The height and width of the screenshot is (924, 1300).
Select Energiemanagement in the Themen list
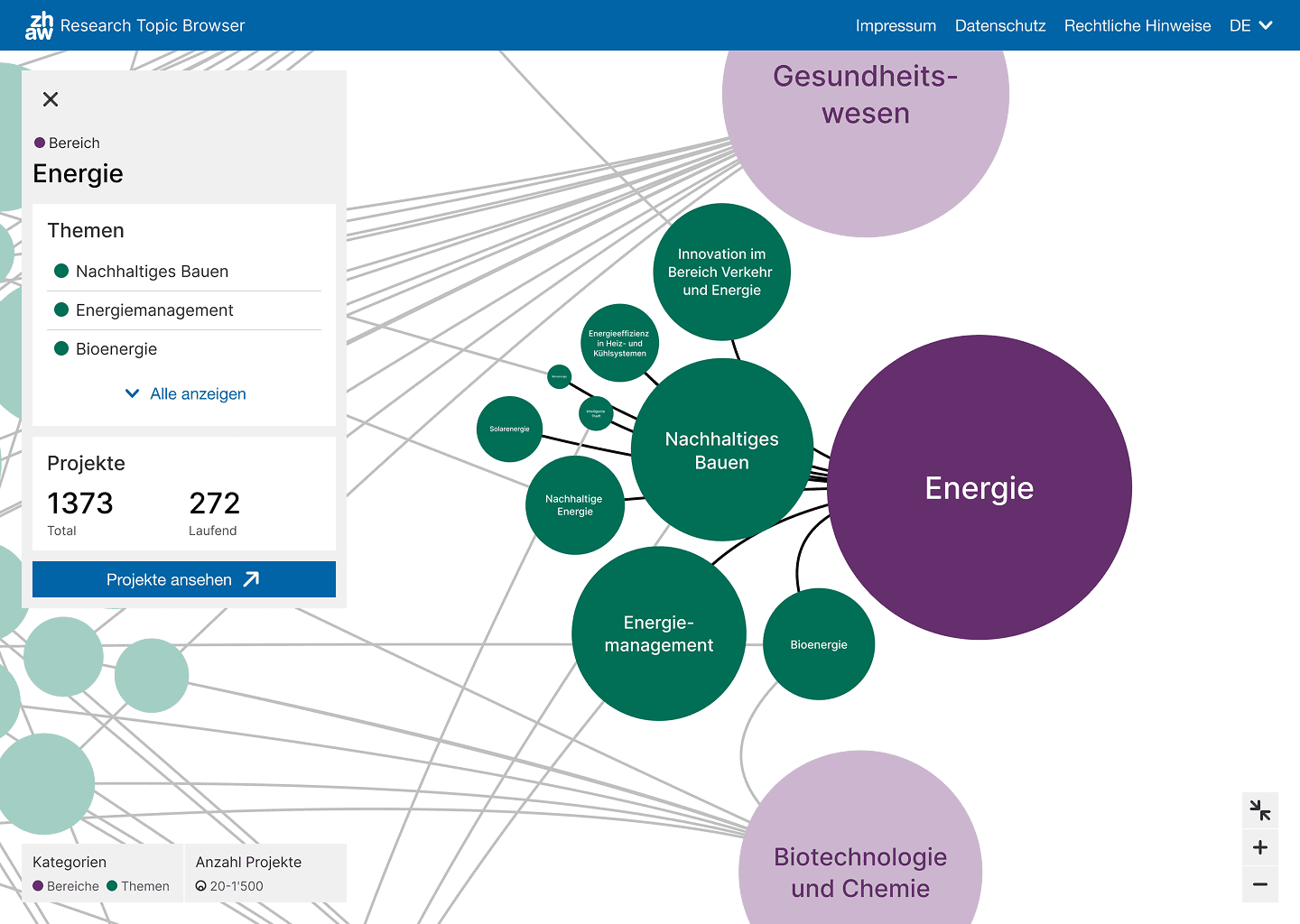[154, 310]
